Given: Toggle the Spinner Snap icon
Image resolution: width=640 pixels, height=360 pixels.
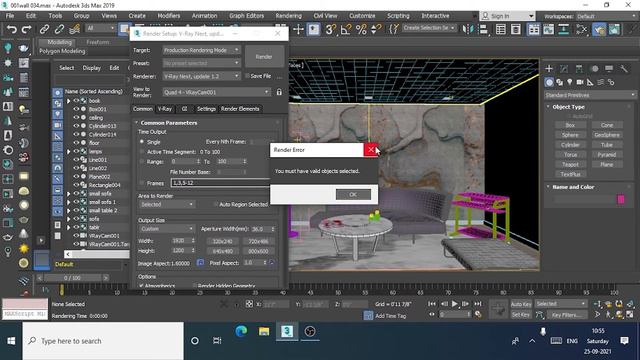Looking at the screenshot, I should [376, 29].
